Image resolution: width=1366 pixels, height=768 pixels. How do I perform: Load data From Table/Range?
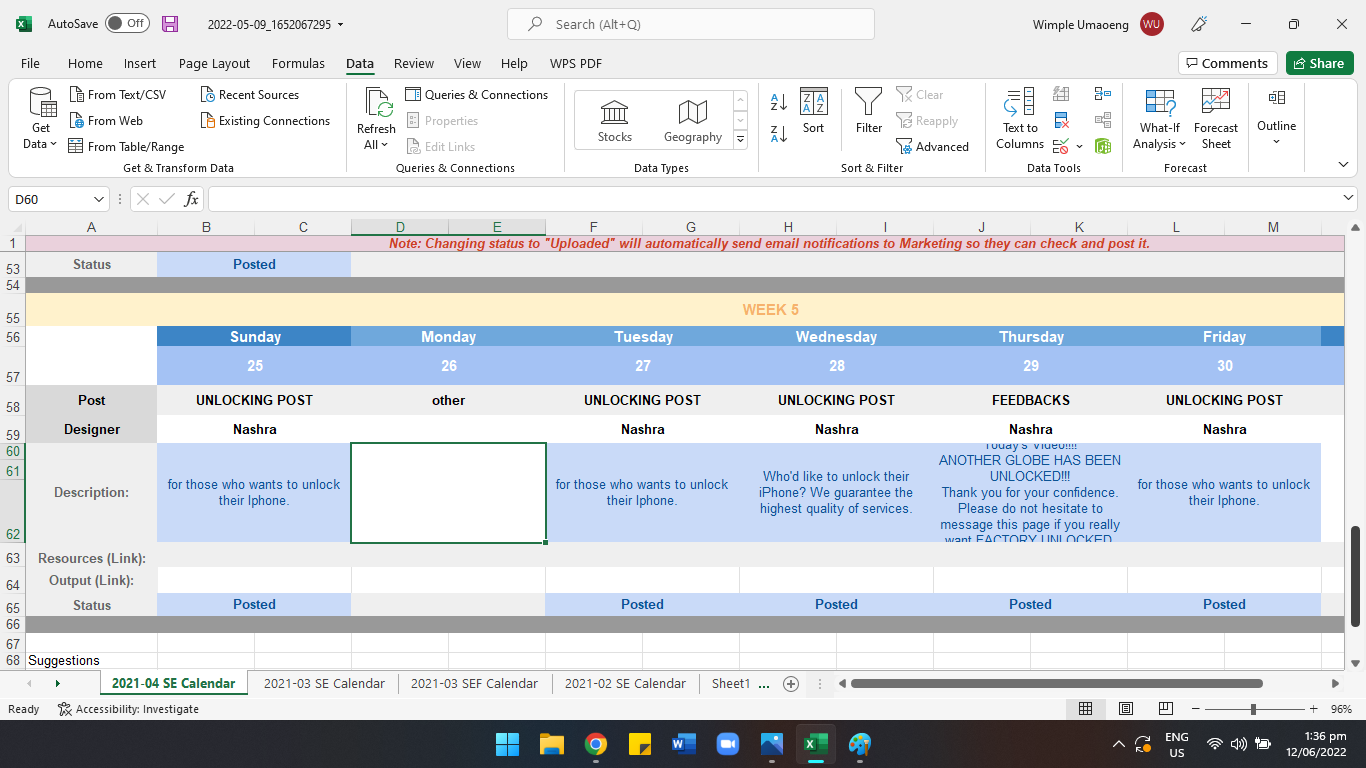(126, 147)
